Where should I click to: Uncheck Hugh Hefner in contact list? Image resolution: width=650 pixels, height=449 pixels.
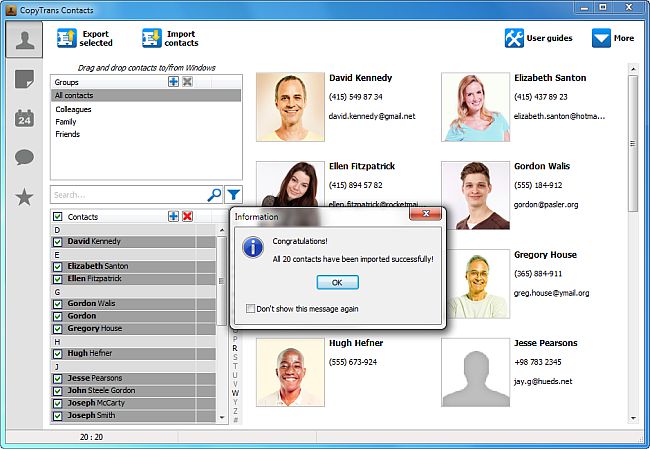[x=58, y=354]
